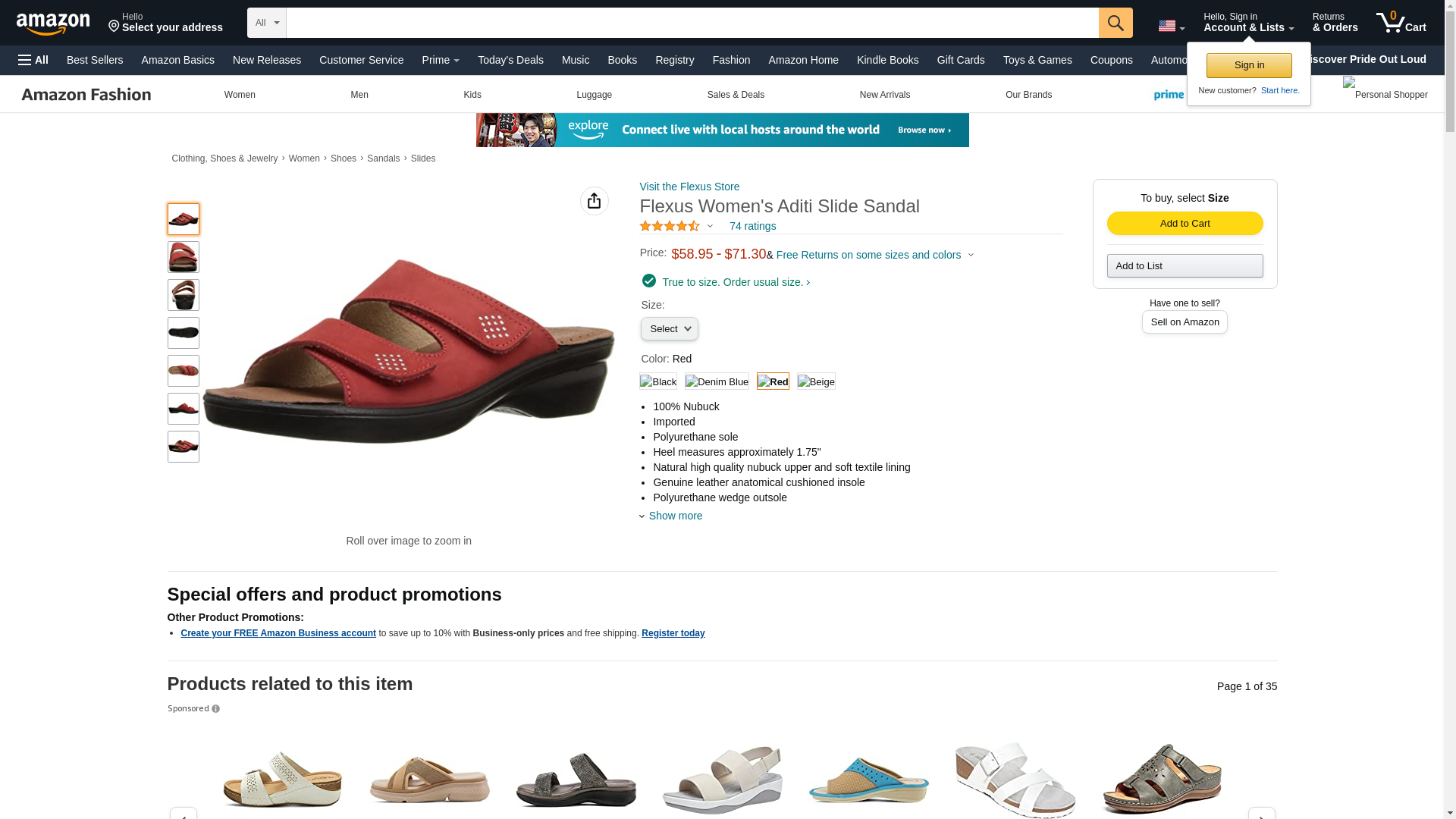Open the 74 ratings link

[752, 226]
